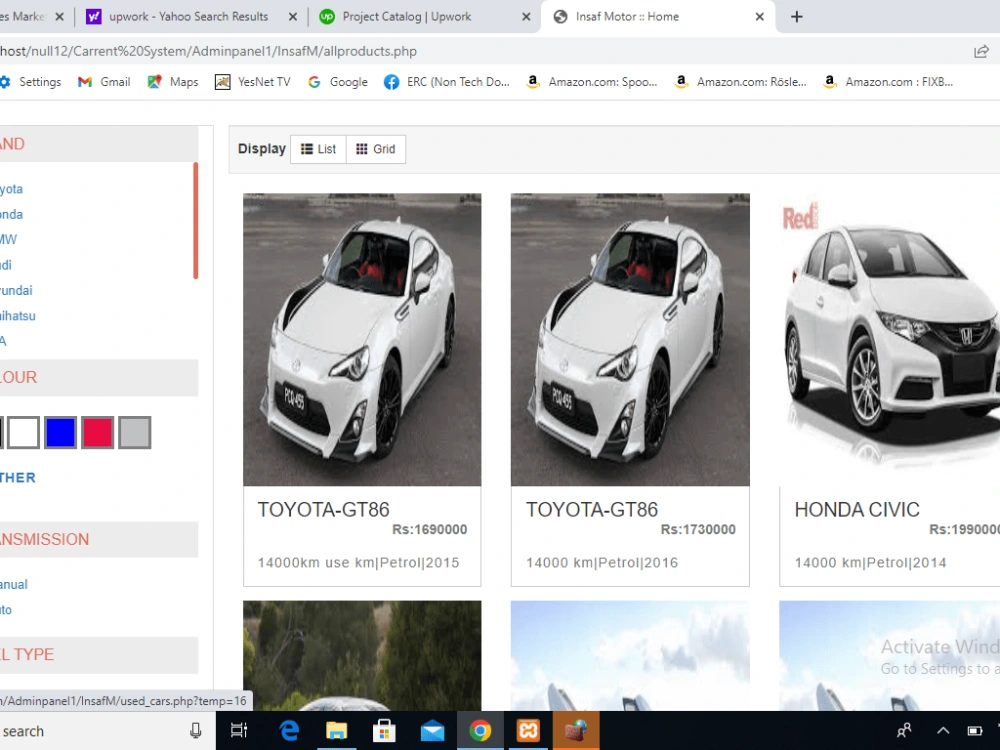Open the Amazon.com: Spoo... bookmark
The width and height of the screenshot is (1000, 750).
click(x=591, y=82)
